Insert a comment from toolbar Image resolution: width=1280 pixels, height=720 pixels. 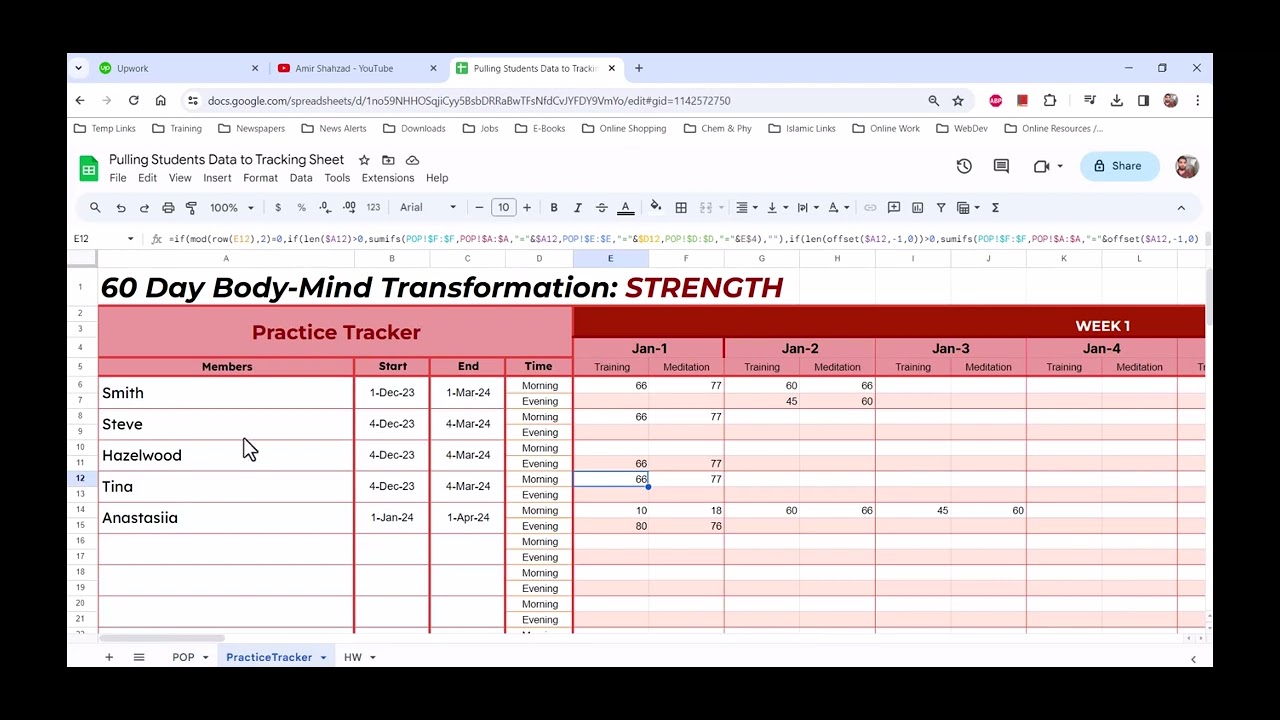pyautogui.click(x=894, y=208)
